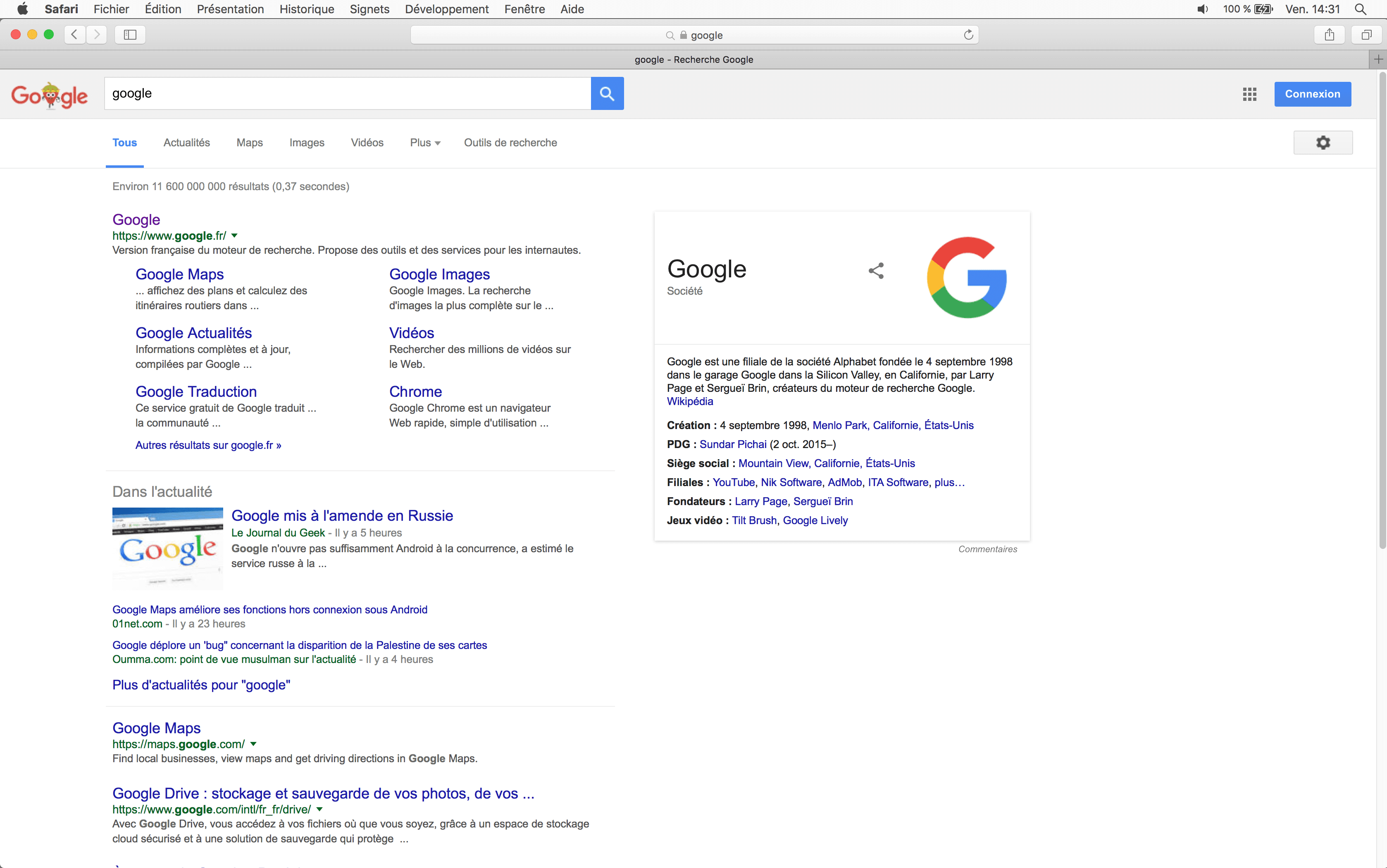
Task: Expand the Plus search filter dropdown
Action: point(424,143)
